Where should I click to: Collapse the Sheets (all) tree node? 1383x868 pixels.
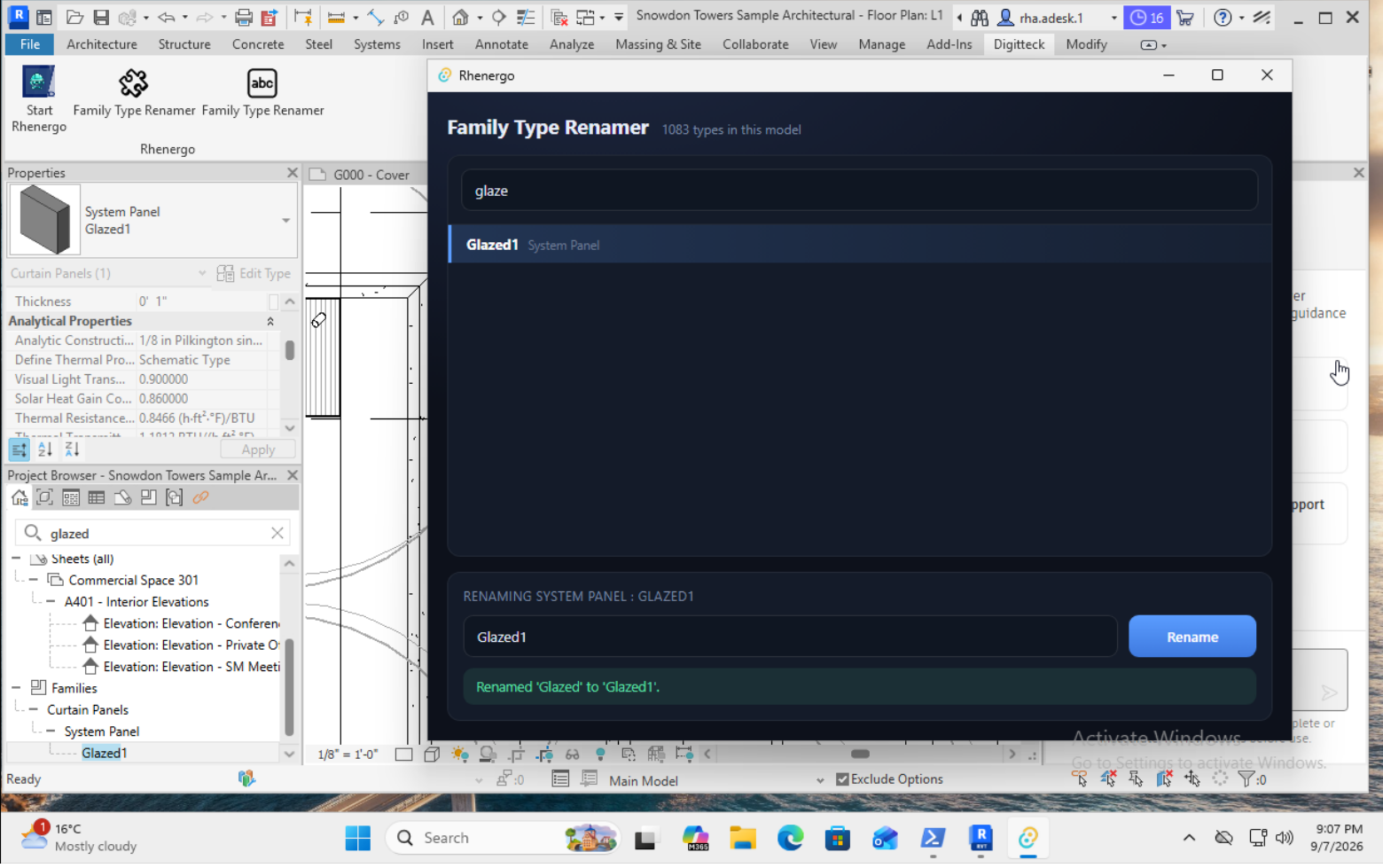[16, 559]
